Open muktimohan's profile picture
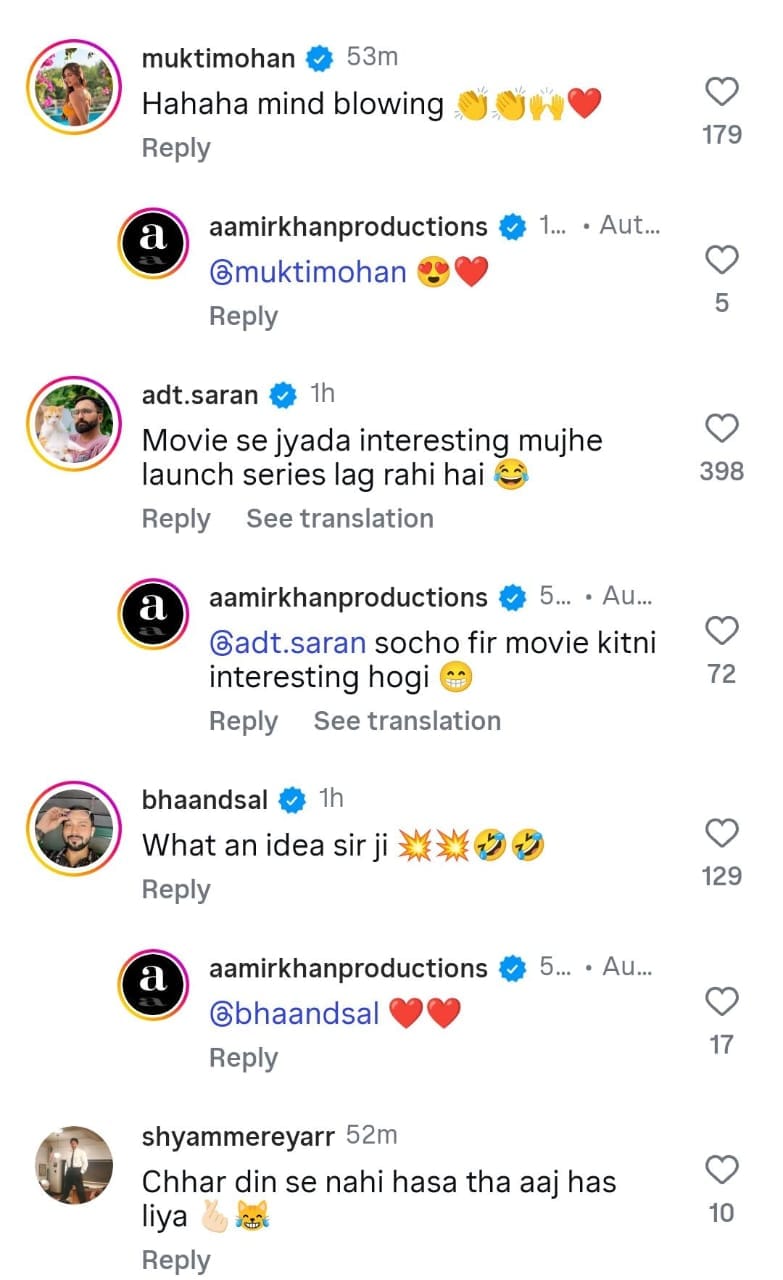 [72, 87]
